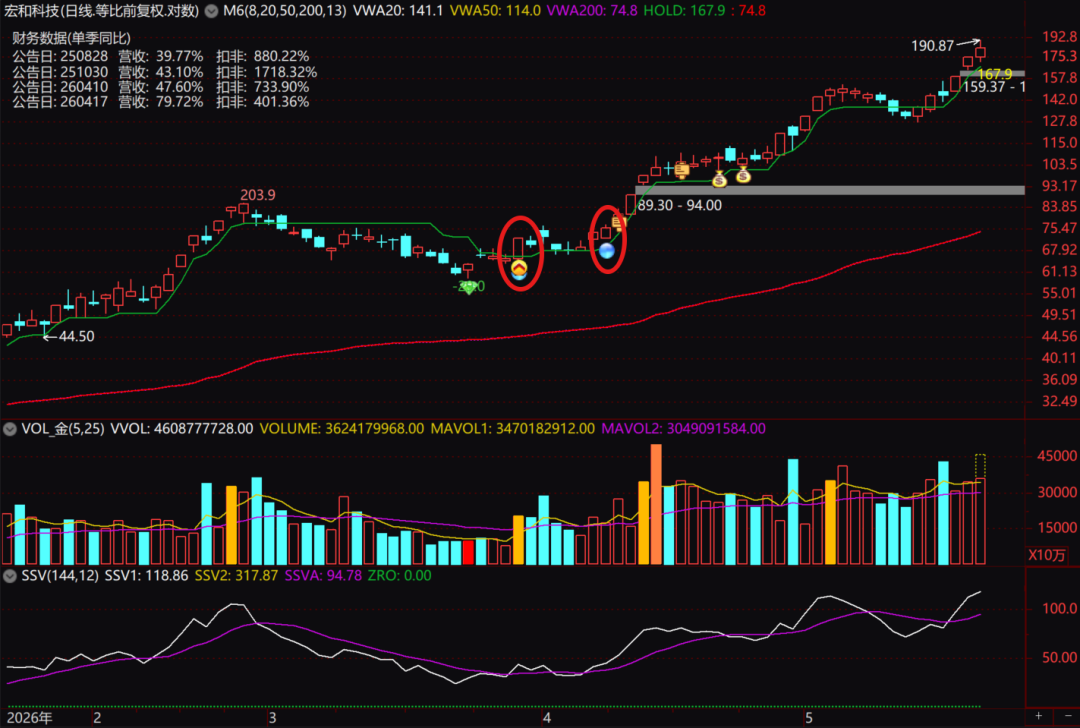Click the VOLUME: 3624179968.00 value

point(342,429)
